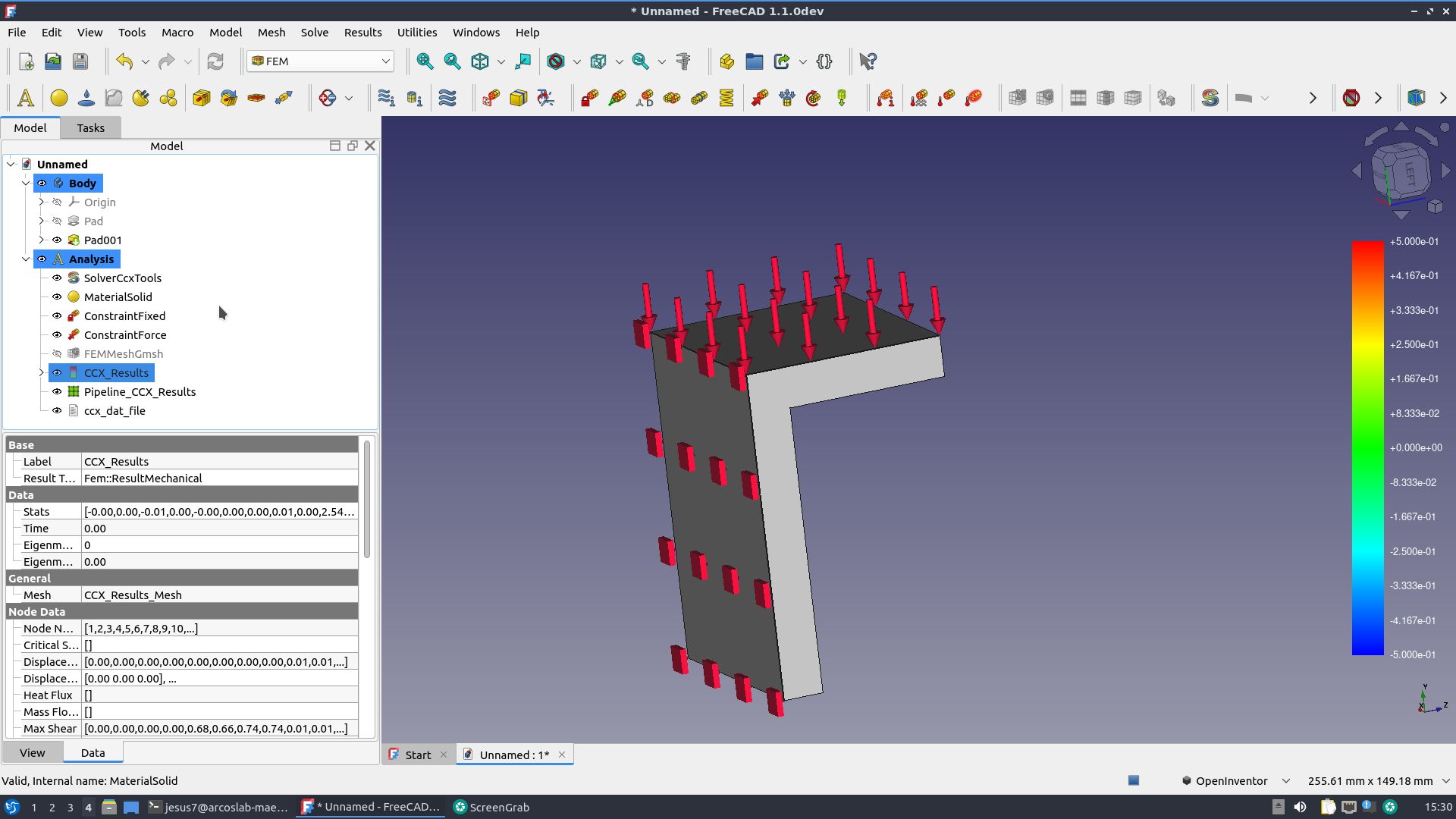Expand the Pad001 tree node
Image resolution: width=1456 pixels, height=819 pixels.
pos(41,240)
